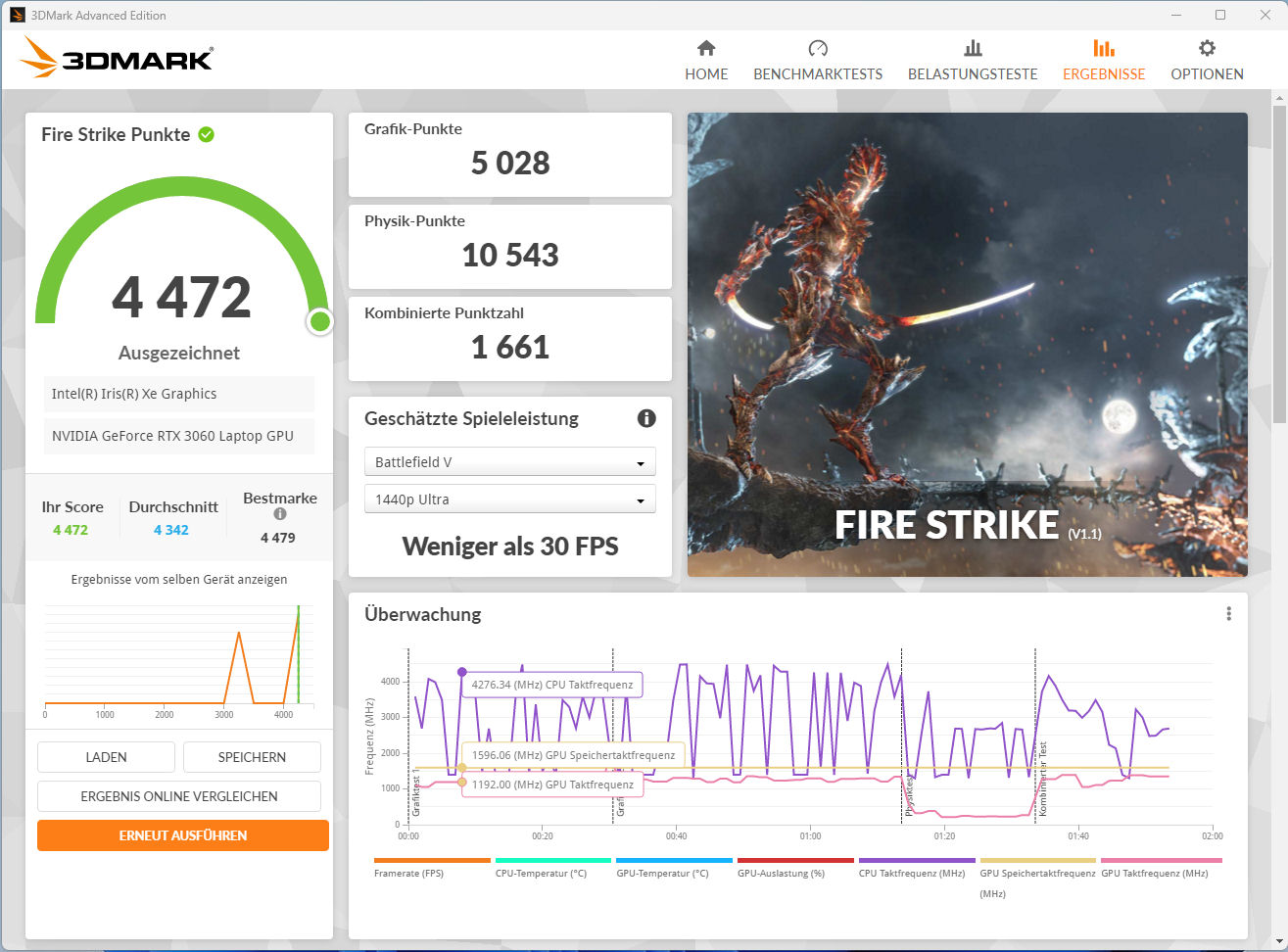Click the LADEN button
Viewport: 1288px width, 952px height.
[x=106, y=757]
